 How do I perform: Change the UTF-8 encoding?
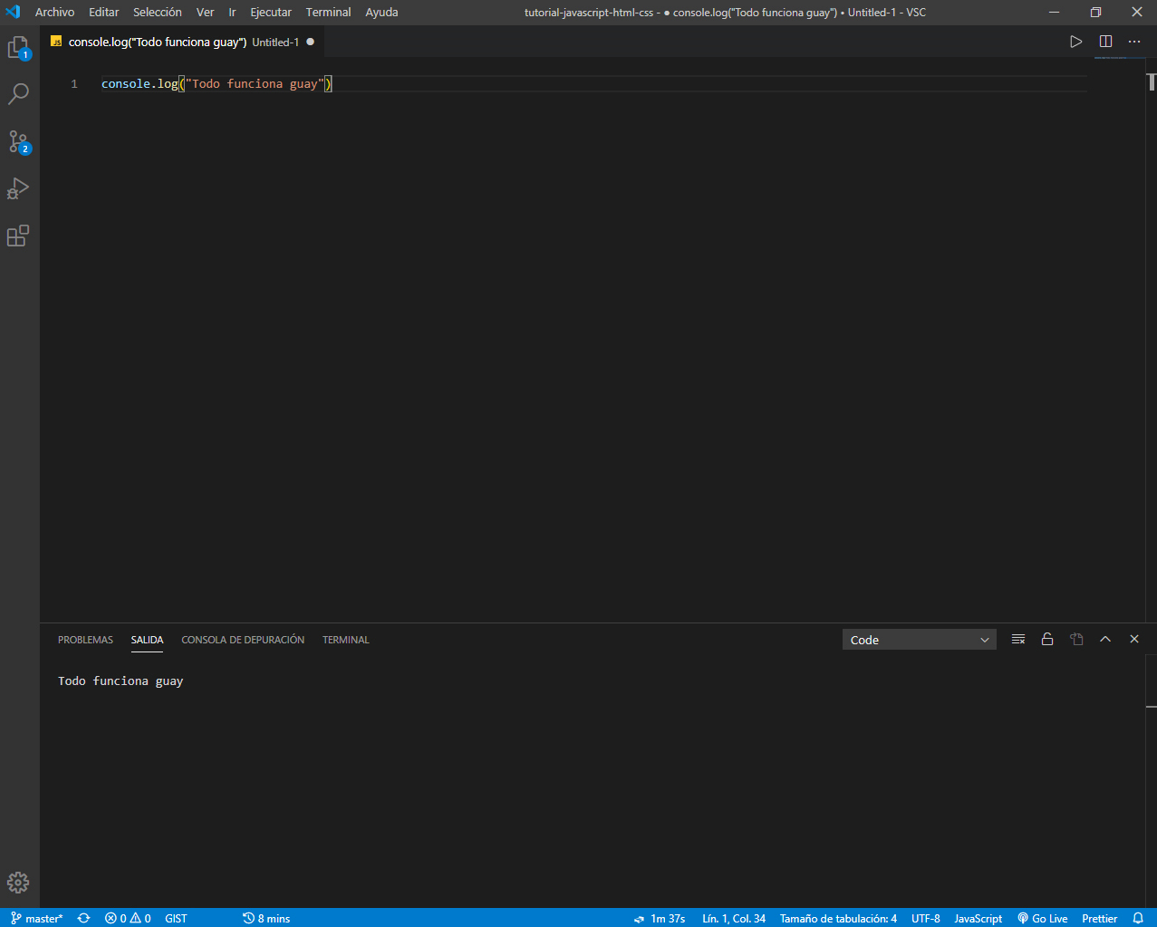tap(925, 918)
